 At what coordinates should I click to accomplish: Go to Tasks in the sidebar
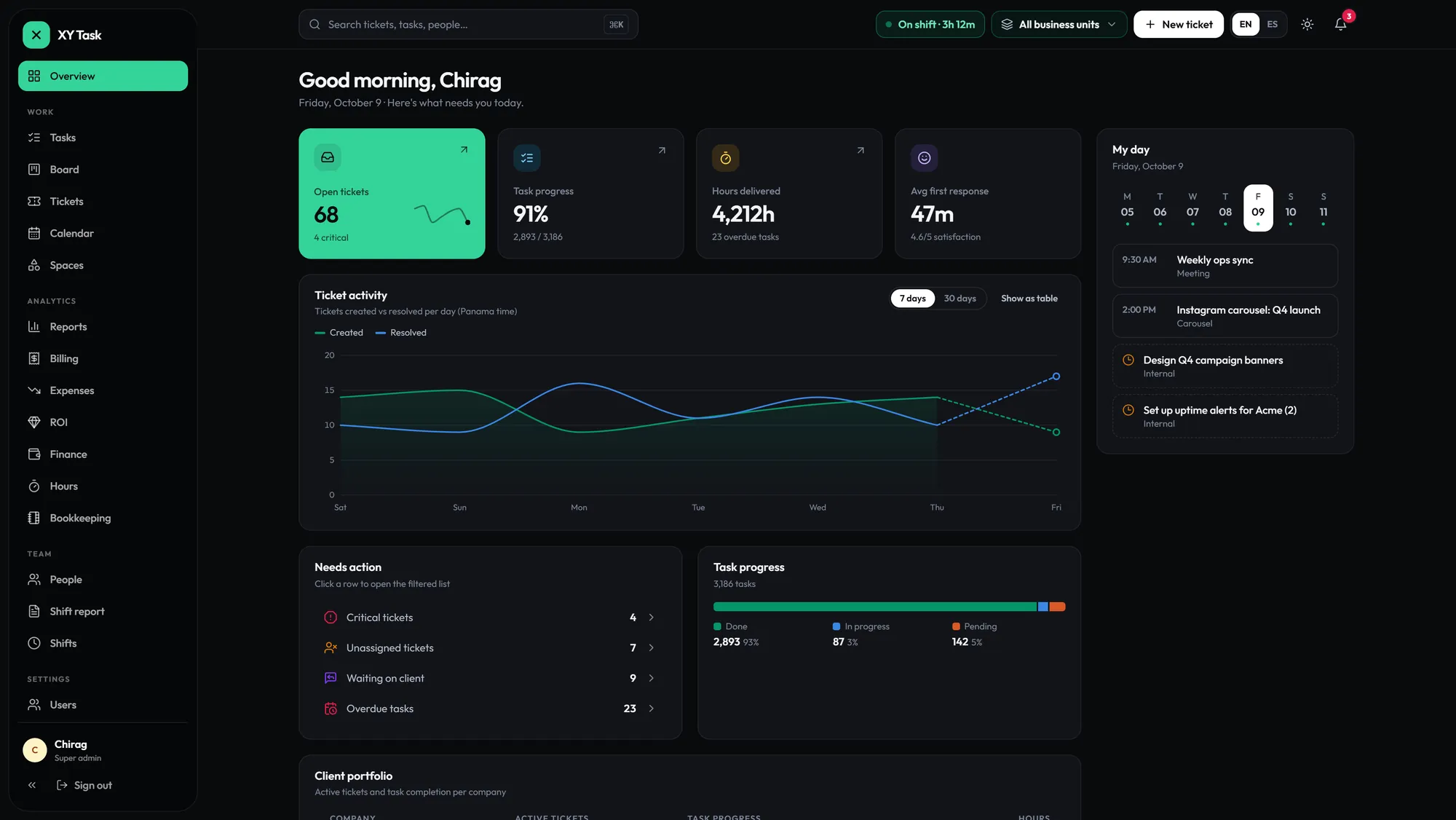tap(103, 138)
